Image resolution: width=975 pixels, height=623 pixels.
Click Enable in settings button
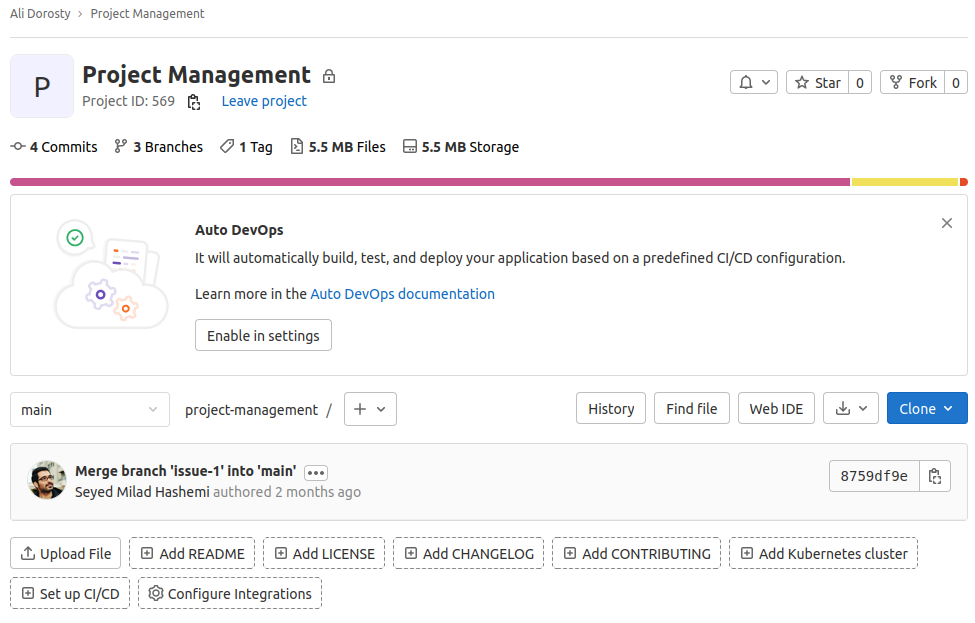click(263, 336)
